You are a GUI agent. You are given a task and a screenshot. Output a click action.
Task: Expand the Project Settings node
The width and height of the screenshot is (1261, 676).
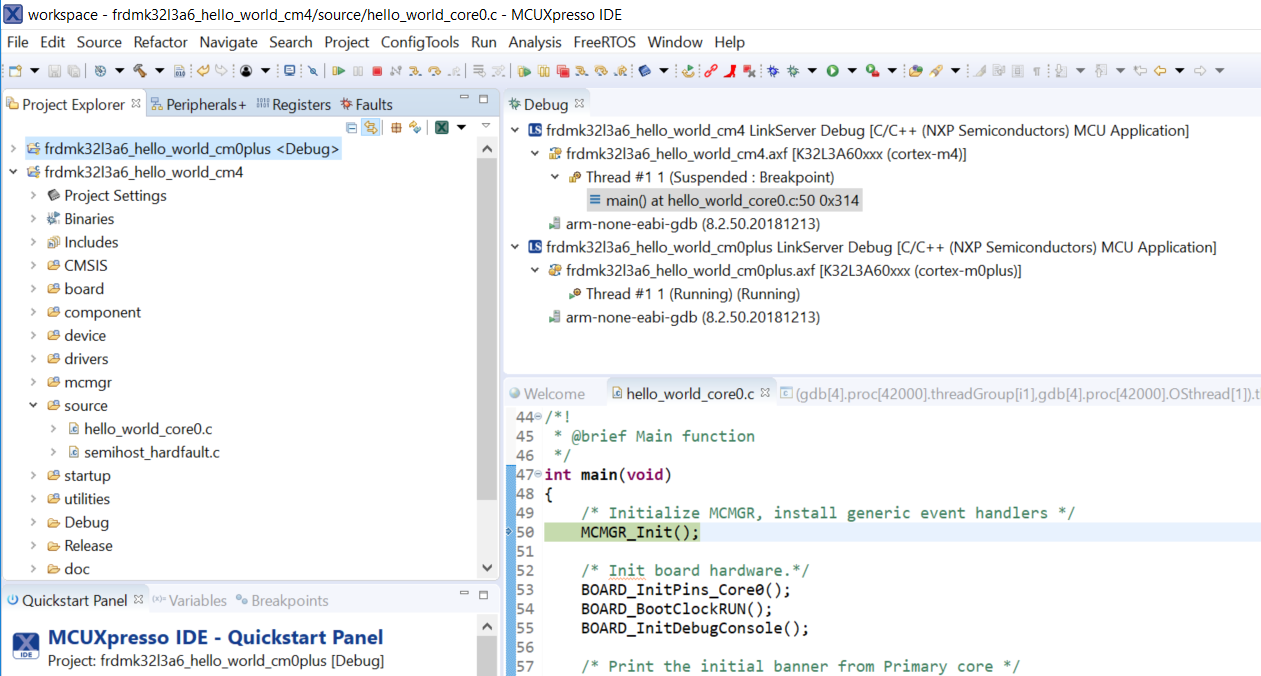pos(33,195)
